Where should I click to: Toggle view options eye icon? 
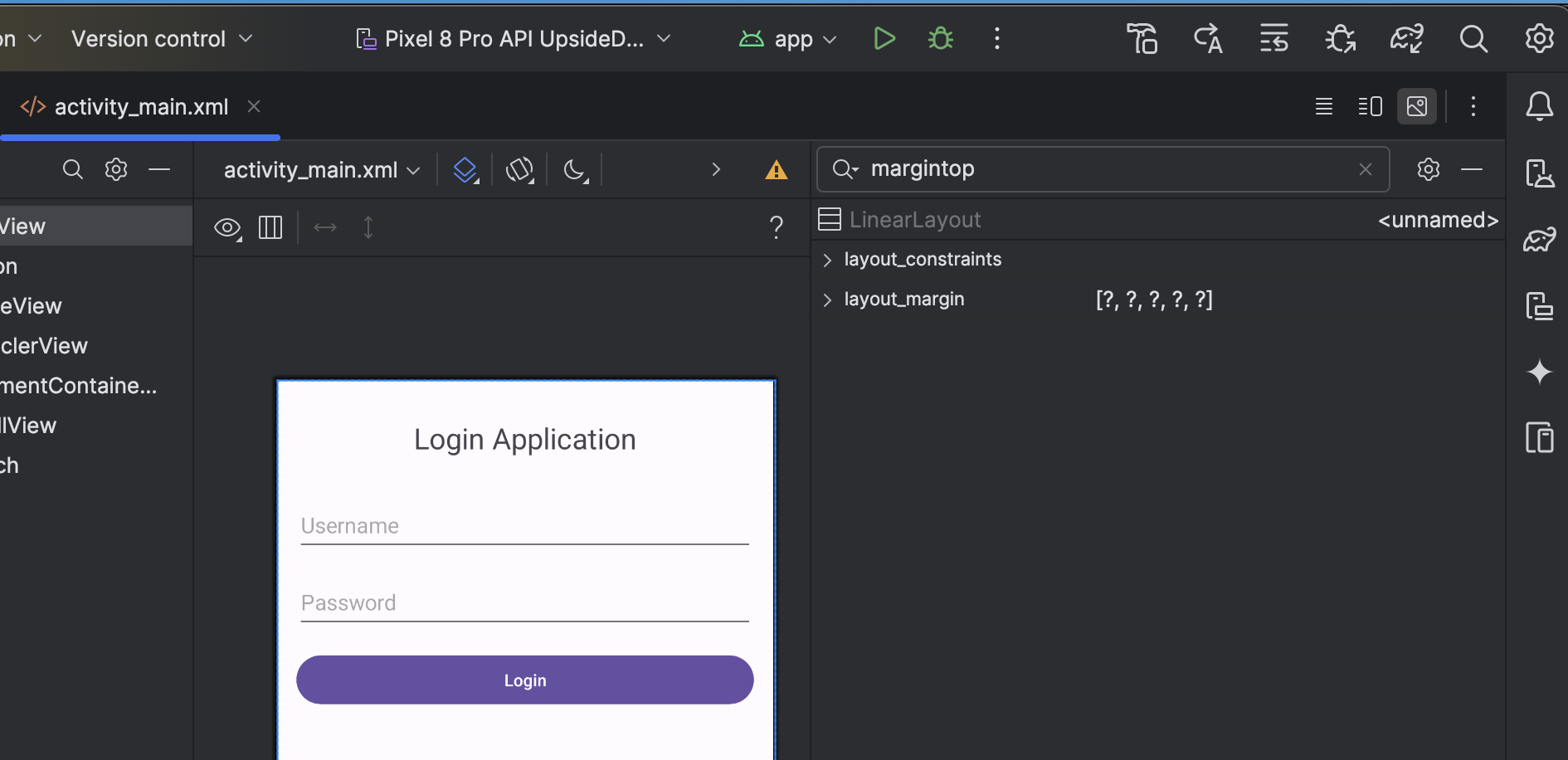(228, 227)
